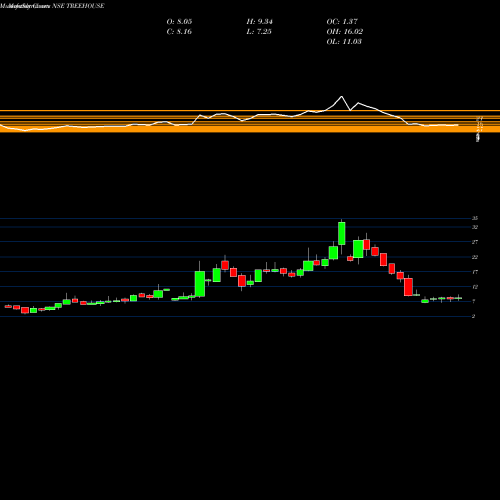Click the price axis label 22

point(475,257)
